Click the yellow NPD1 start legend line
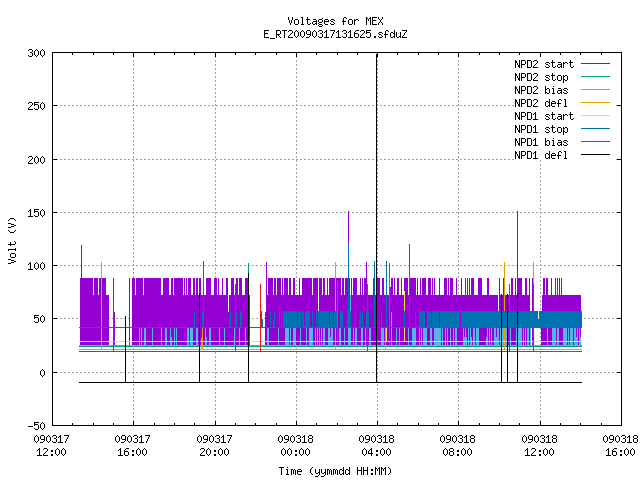The height and width of the screenshot is (480, 640). [x=596, y=116]
